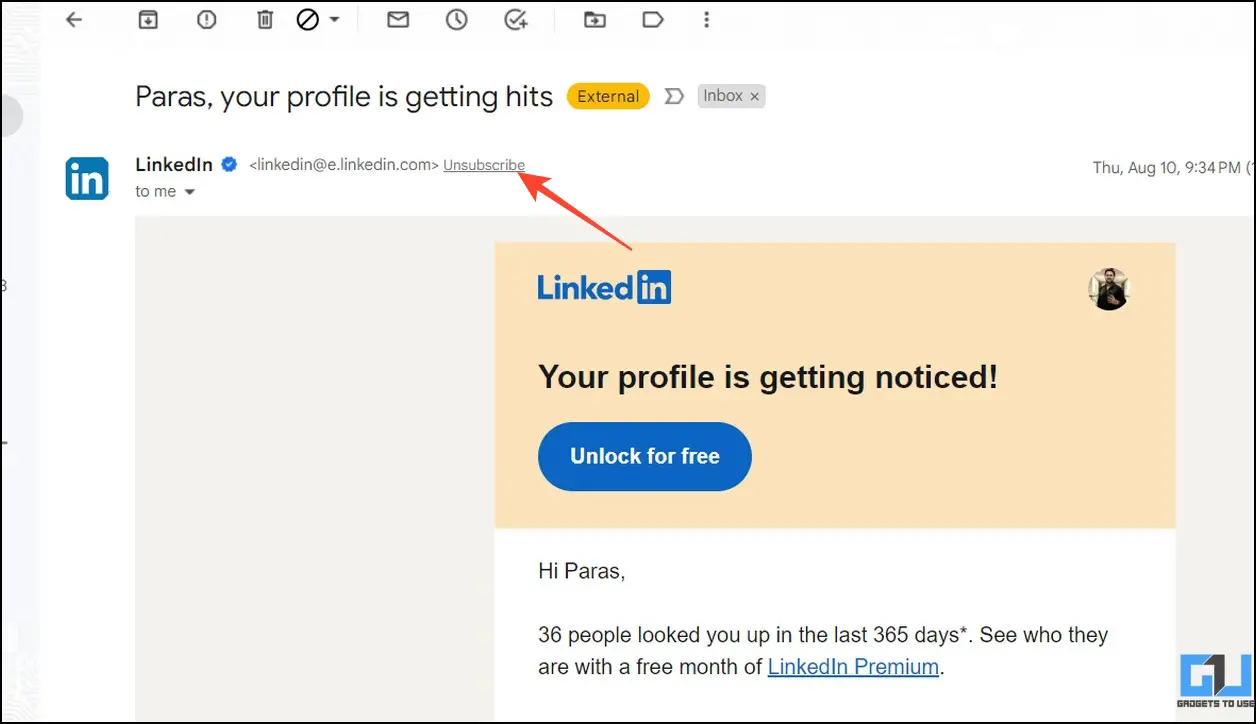
Task: Add email to Tasks
Action: click(516, 19)
